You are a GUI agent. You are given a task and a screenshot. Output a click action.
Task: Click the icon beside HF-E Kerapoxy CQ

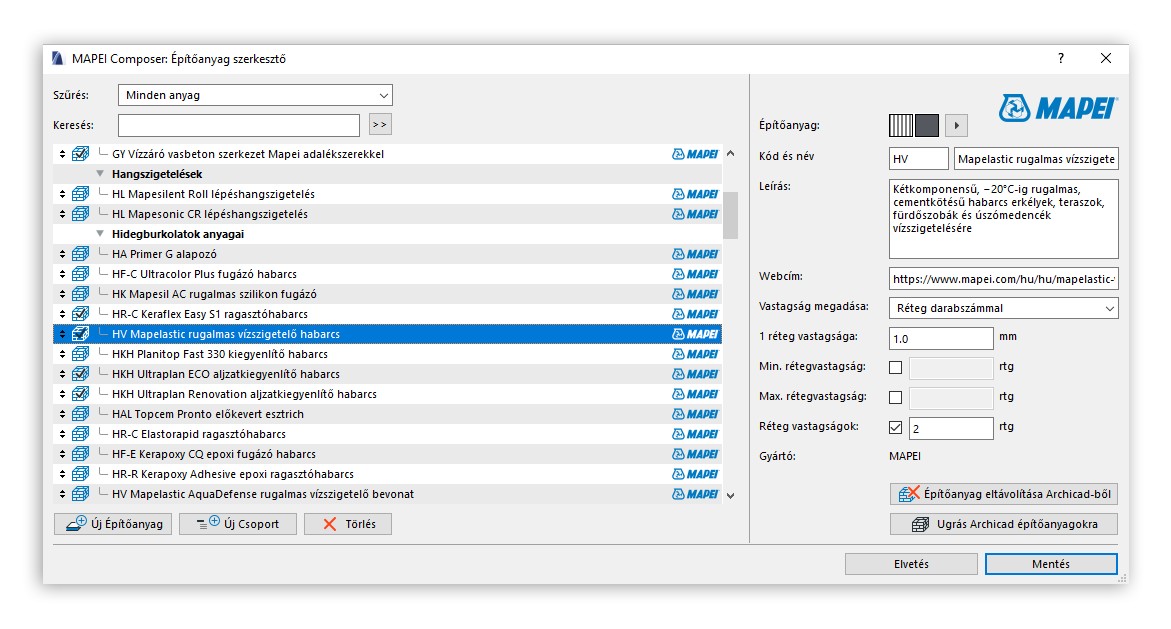click(x=80, y=454)
